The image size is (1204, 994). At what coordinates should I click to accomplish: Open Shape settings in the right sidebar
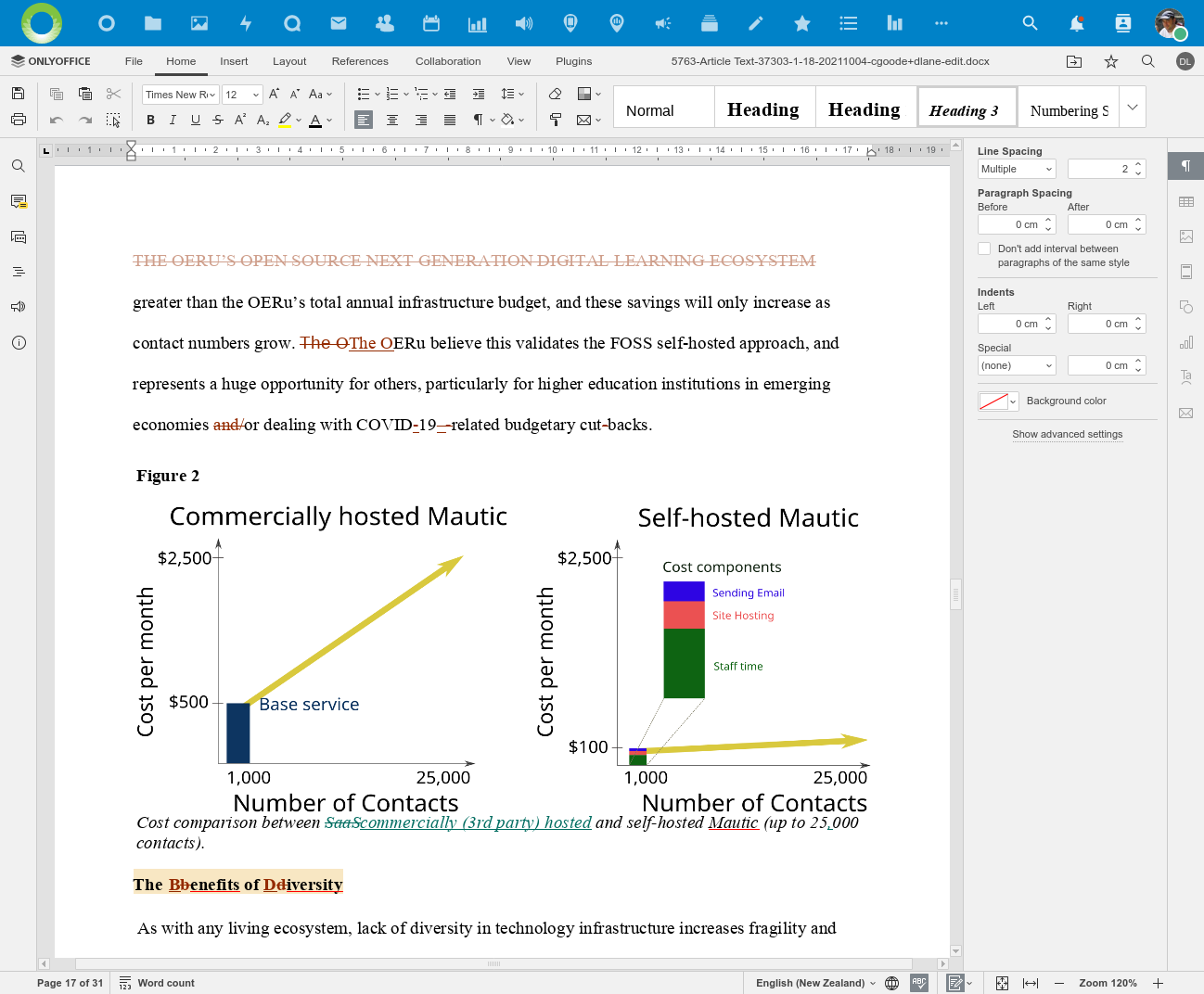(x=1186, y=307)
